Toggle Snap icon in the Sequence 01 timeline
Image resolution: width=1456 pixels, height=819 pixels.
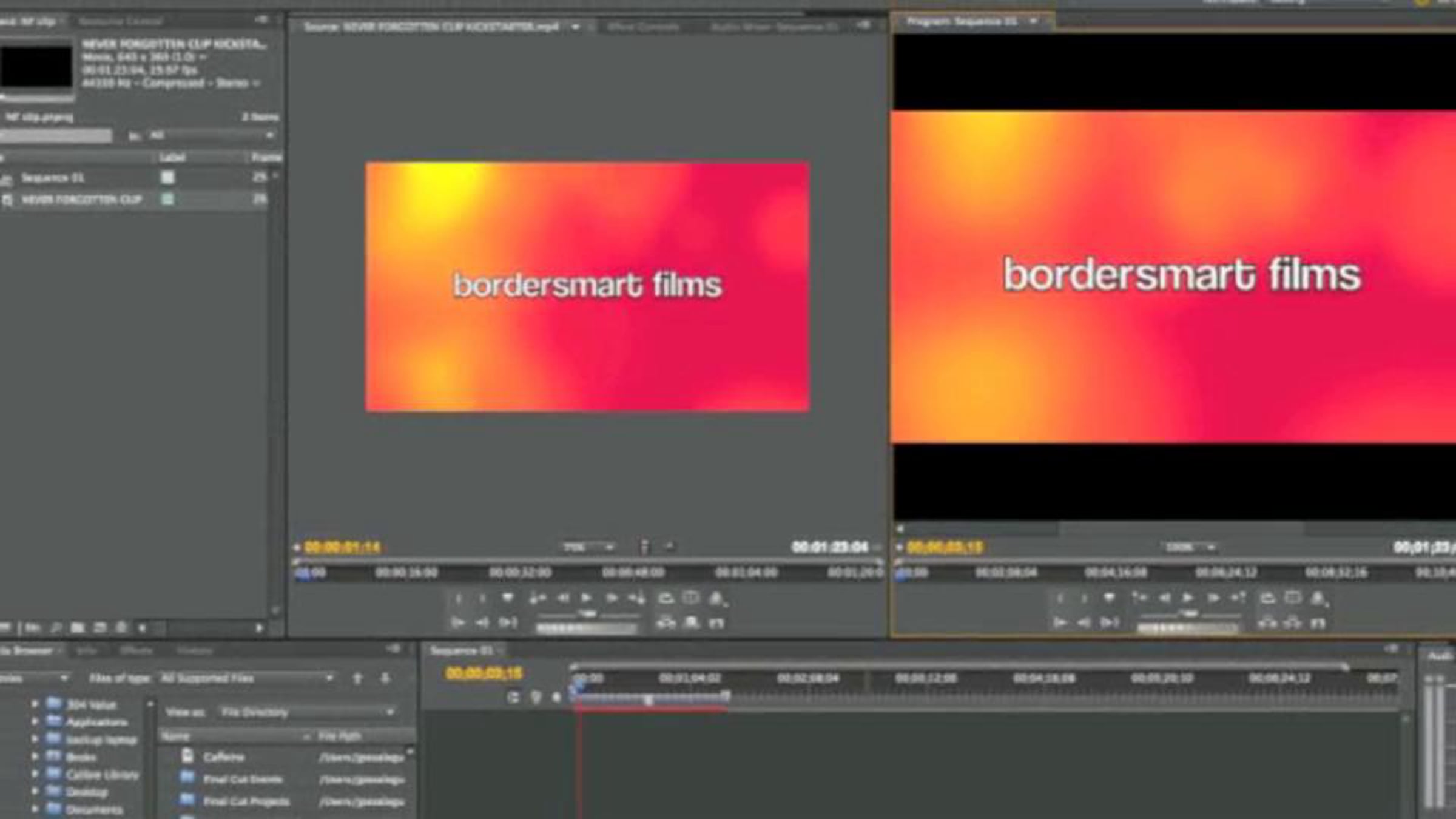(513, 698)
